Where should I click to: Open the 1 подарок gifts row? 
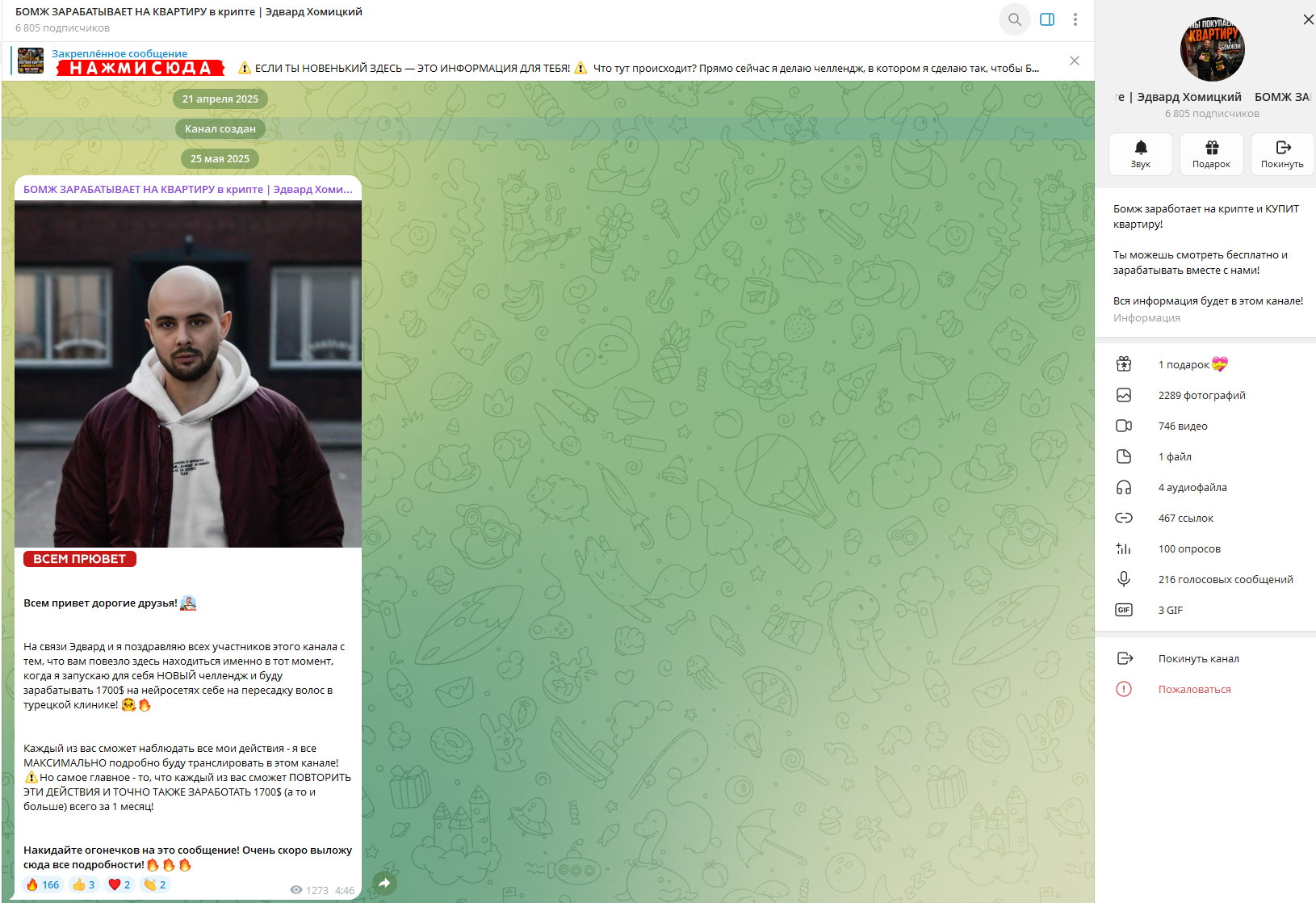pyautogui.click(x=1205, y=364)
